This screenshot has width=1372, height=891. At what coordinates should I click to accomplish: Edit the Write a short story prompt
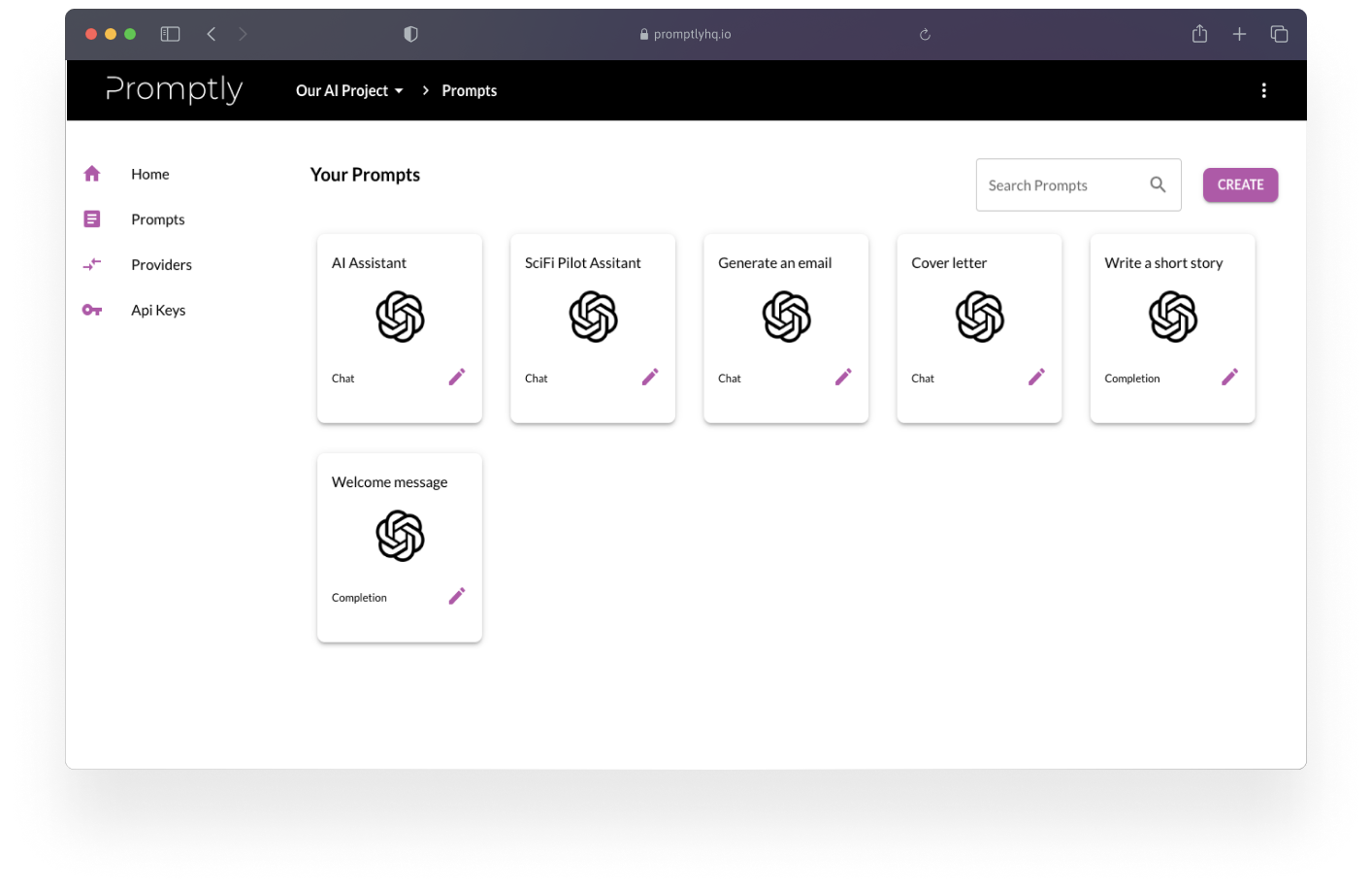click(1229, 377)
